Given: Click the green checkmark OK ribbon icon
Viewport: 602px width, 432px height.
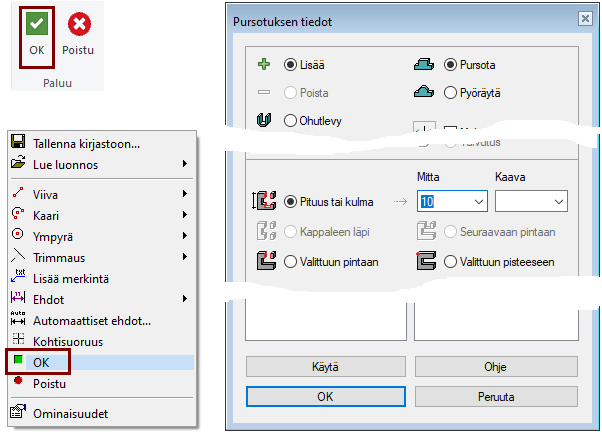Looking at the screenshot, I should (36, 24).
